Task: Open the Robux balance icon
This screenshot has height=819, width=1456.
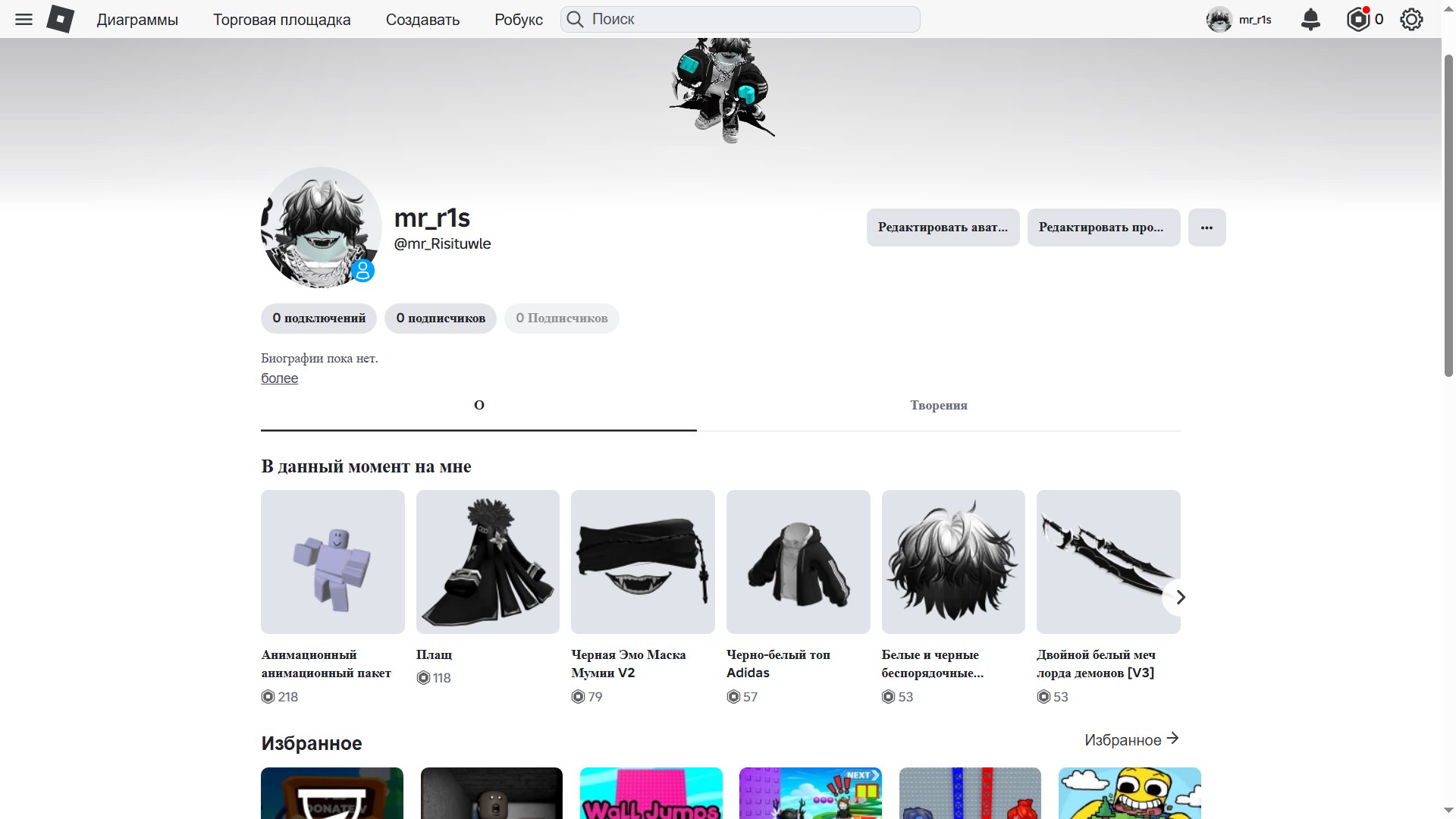Action: (1358, 19)
